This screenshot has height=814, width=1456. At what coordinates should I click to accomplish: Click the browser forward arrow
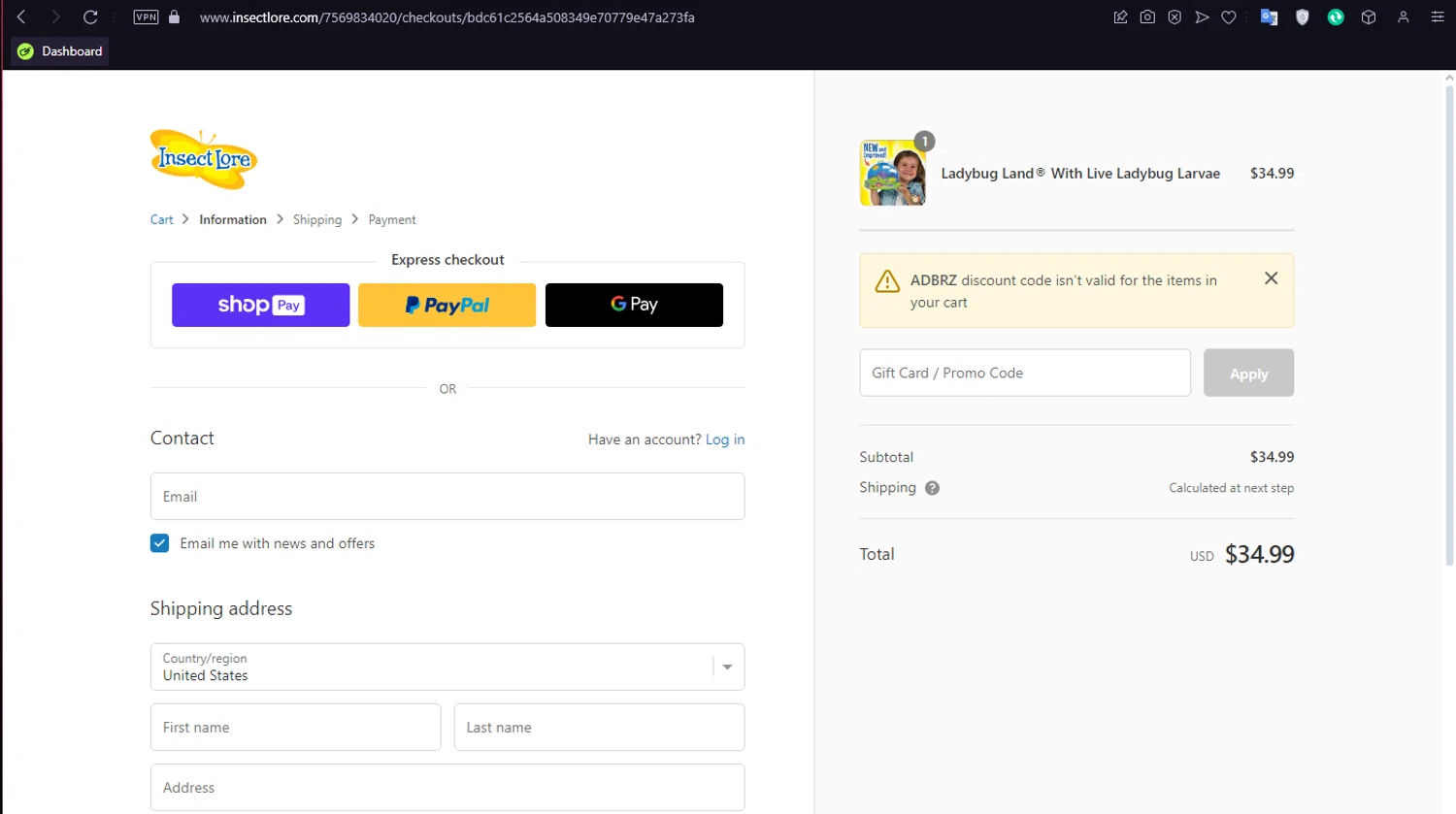55,17
